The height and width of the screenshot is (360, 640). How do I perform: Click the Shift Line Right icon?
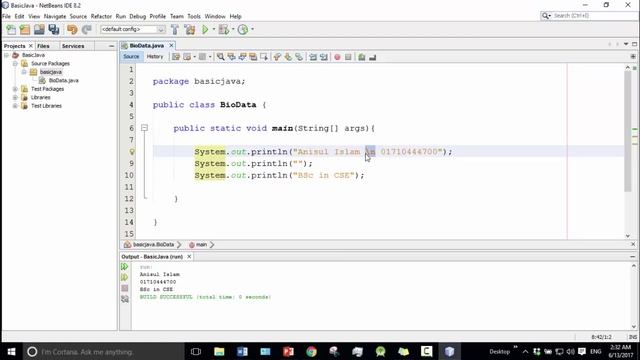click(x=324, y=57)
